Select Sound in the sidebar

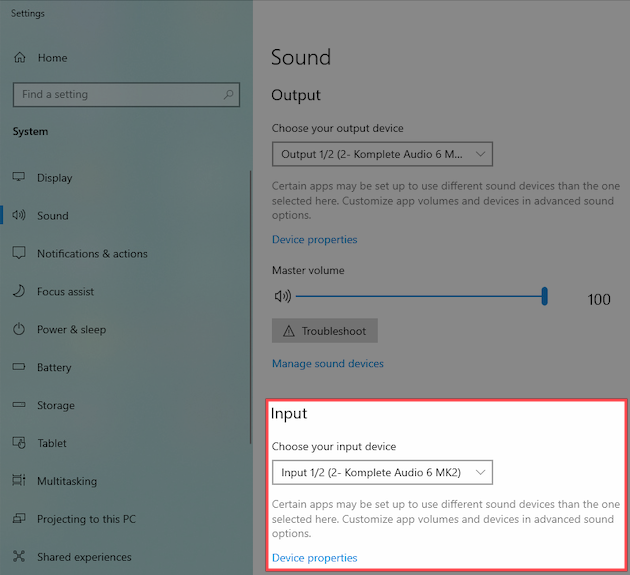click(53, 216)
